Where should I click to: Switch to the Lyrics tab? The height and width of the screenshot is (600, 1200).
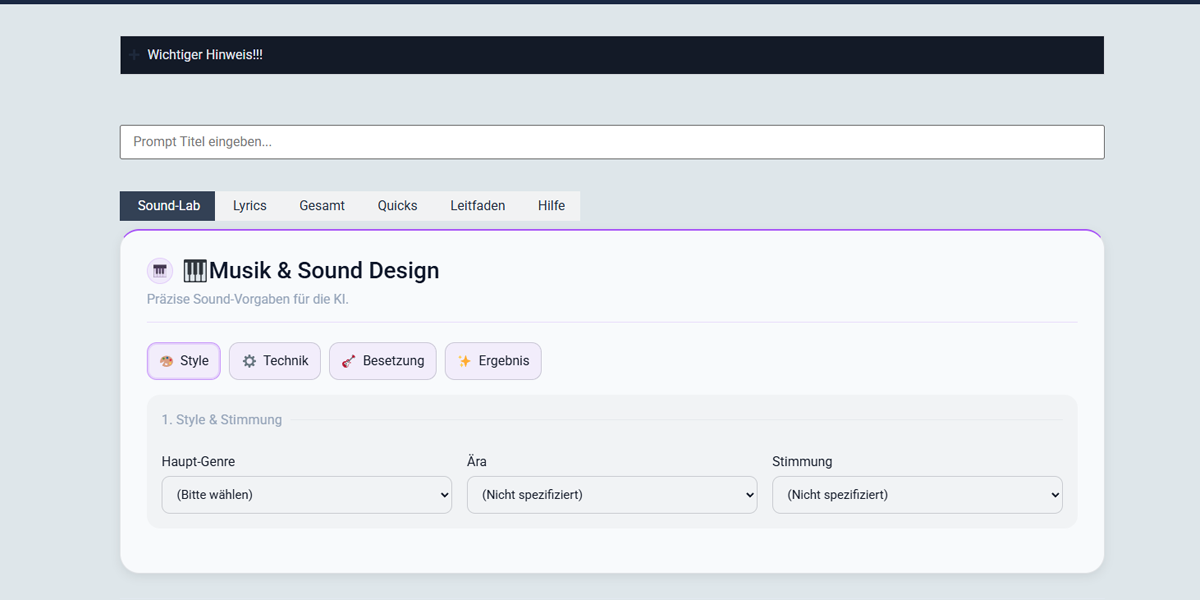(250, 206)
